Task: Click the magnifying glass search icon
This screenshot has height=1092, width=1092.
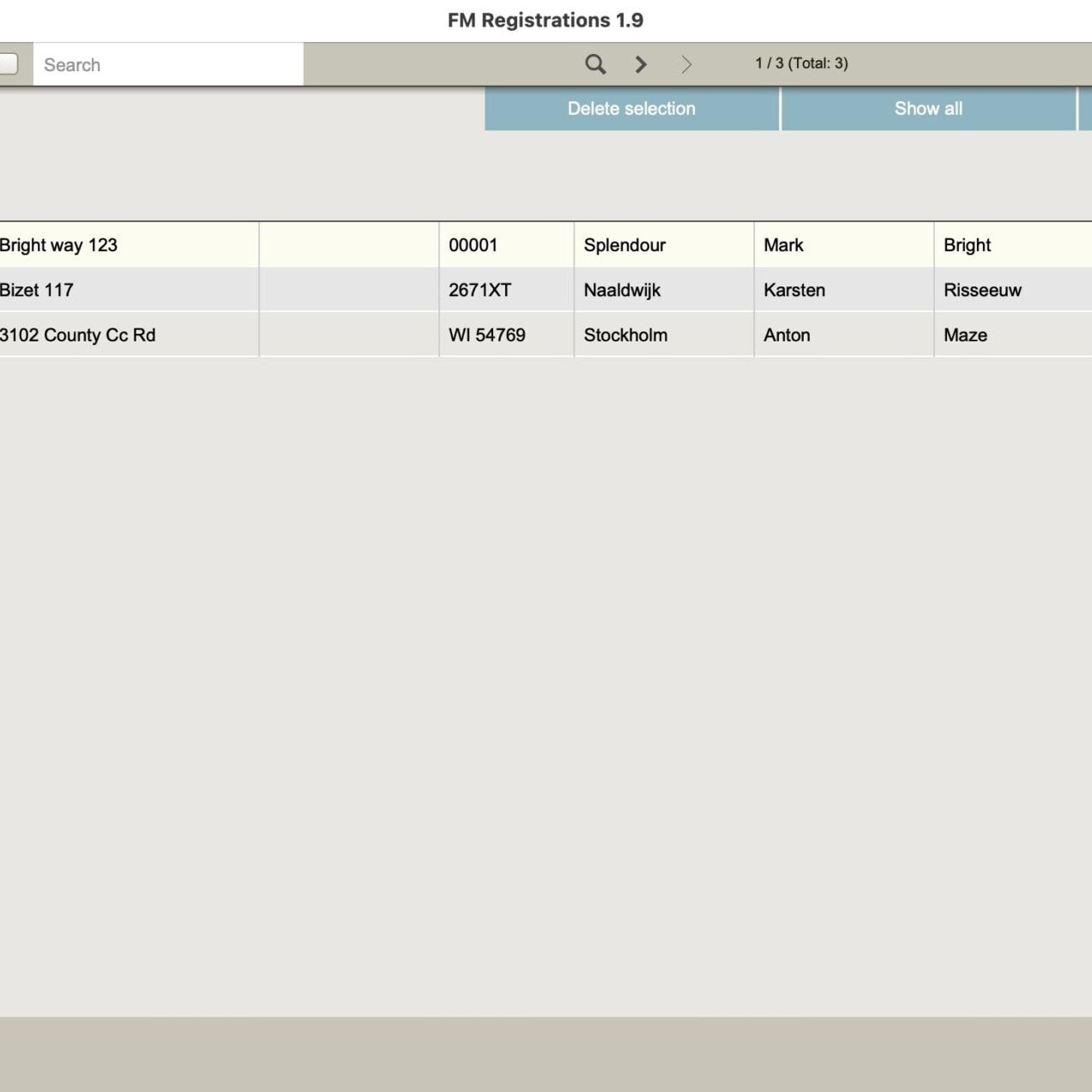Action: coord(594,64)
